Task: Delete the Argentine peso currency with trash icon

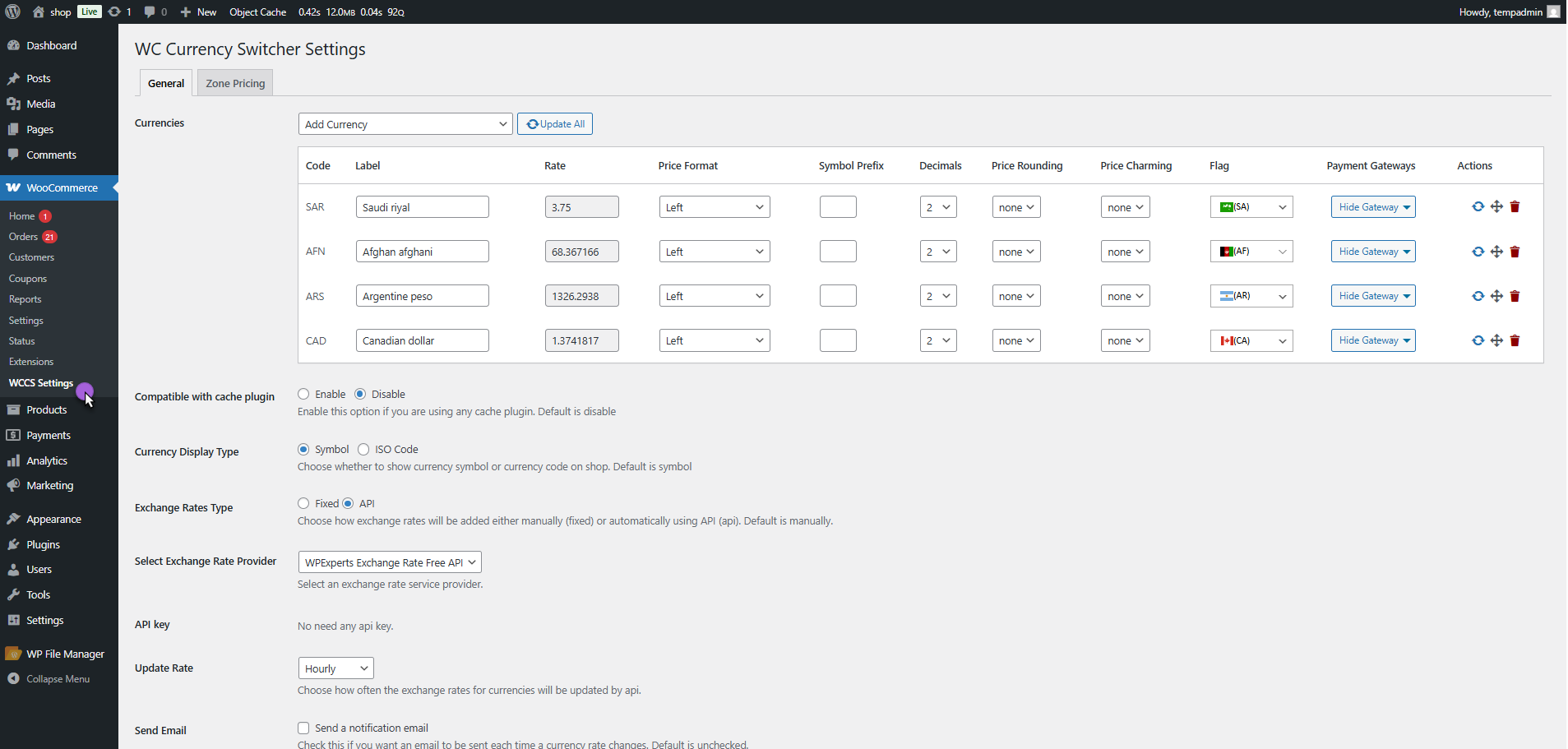Action: [x=1515, y=296]
